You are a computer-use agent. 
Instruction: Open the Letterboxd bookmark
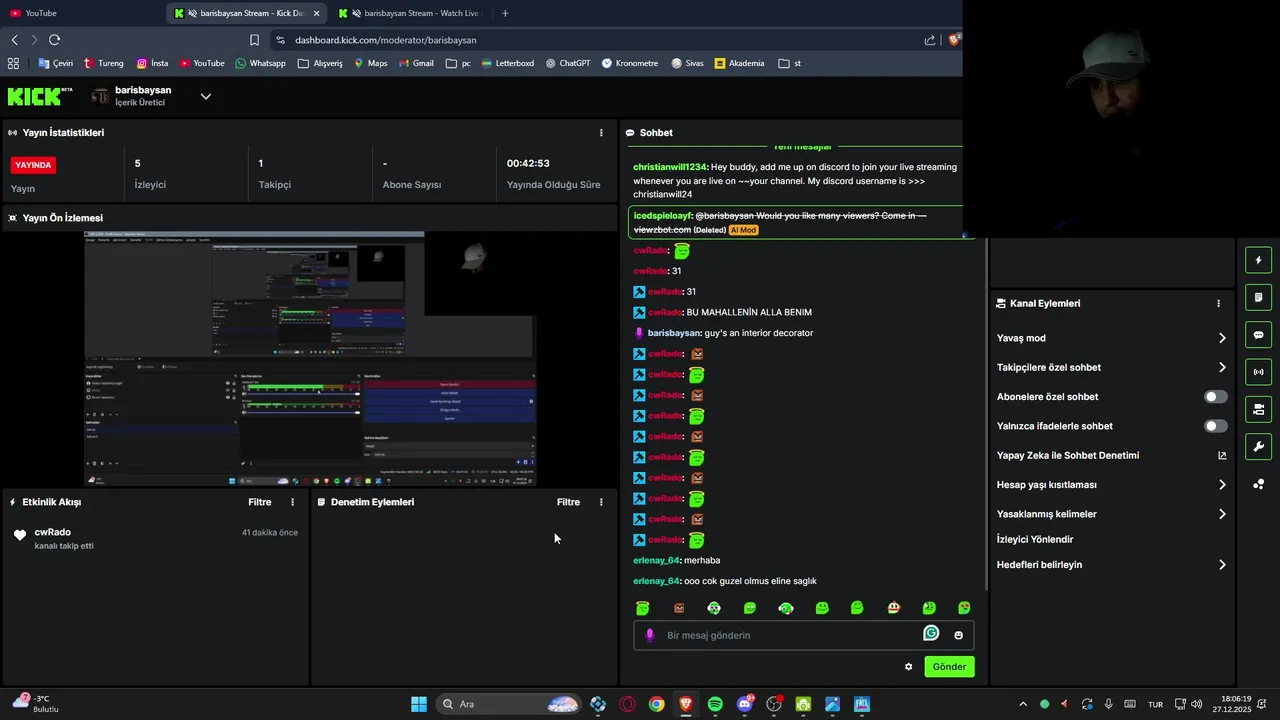pos(508,63)
